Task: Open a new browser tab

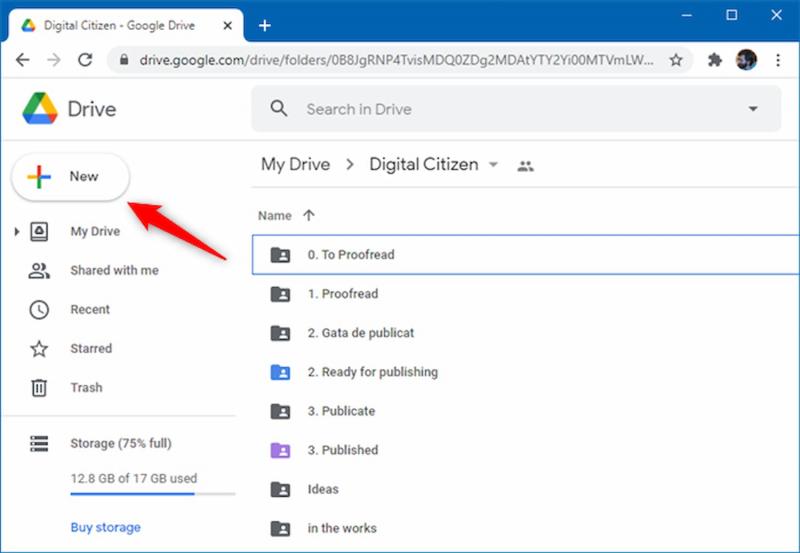Action: [264, 26]
